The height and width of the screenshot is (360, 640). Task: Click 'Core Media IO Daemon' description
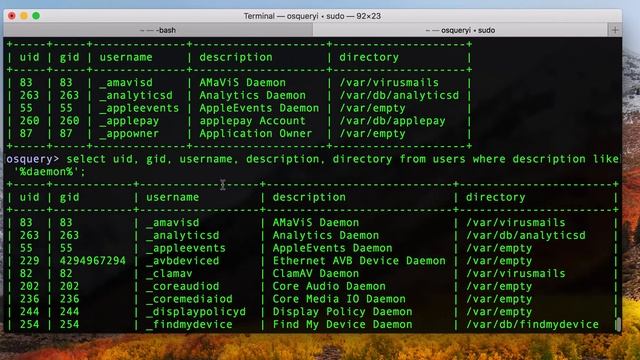(339, 299)
